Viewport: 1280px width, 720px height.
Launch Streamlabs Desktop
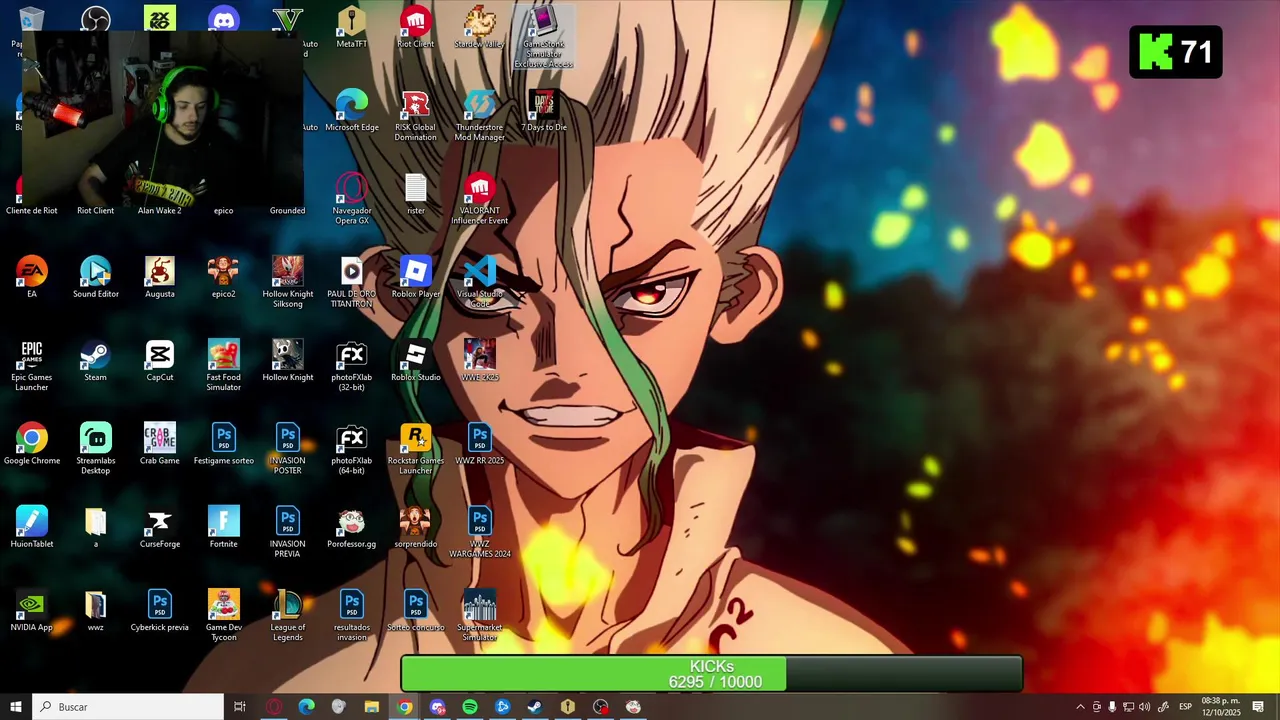[x=96, y=450]
